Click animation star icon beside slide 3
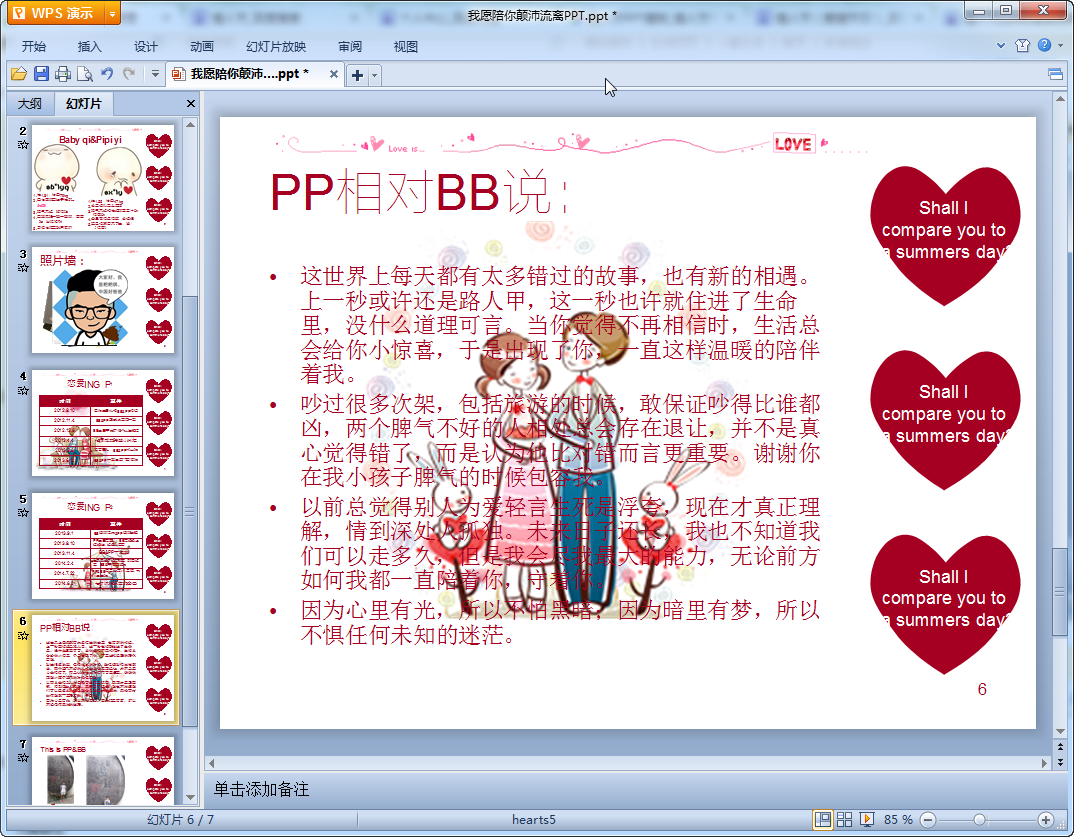Viewport: 1074px width, 837px height. point(23,267)
